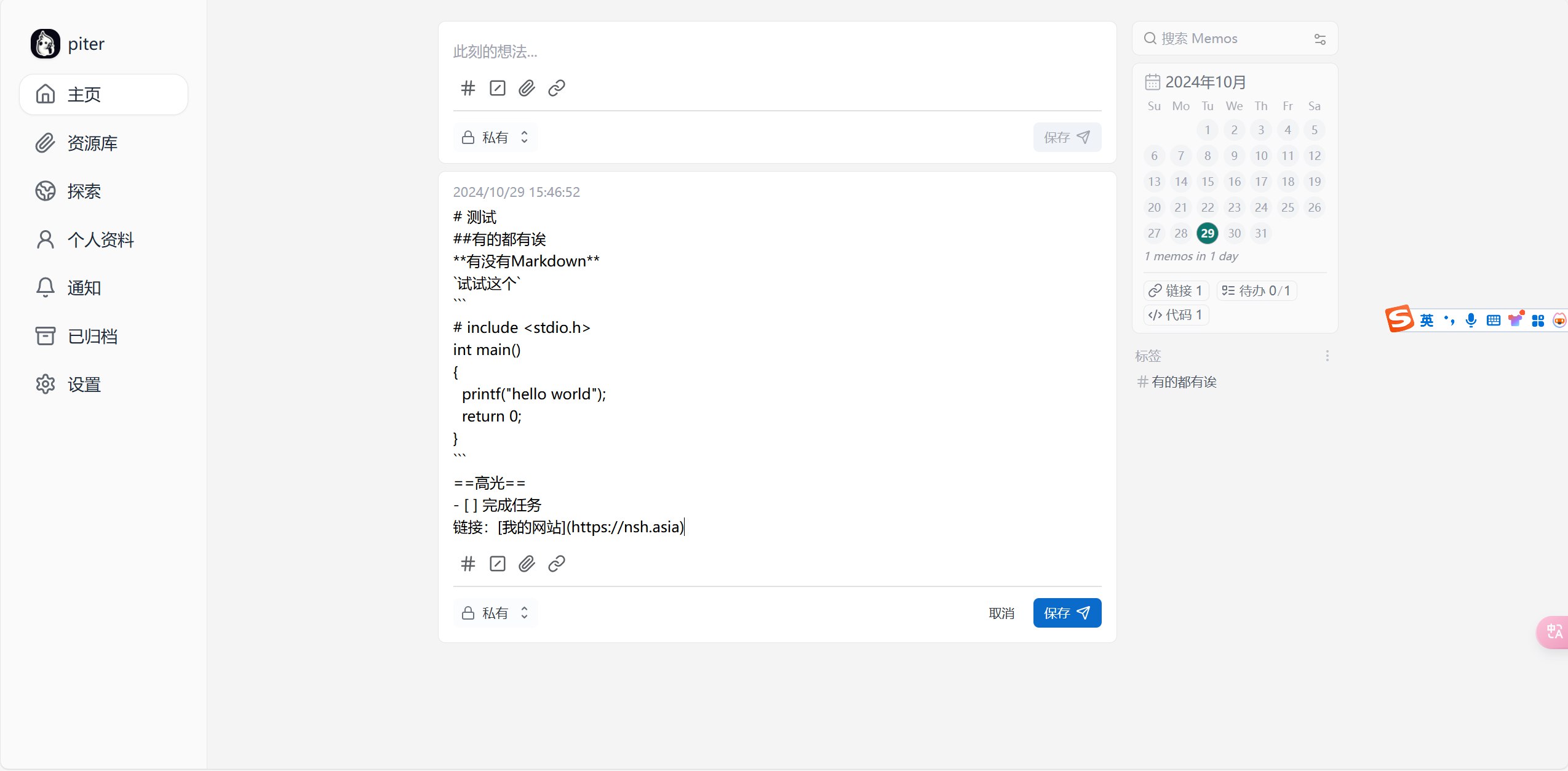Open the 标签 section more options menu
The height and width of the screenshot is (771, 1568).
(x=1327, y=356)
